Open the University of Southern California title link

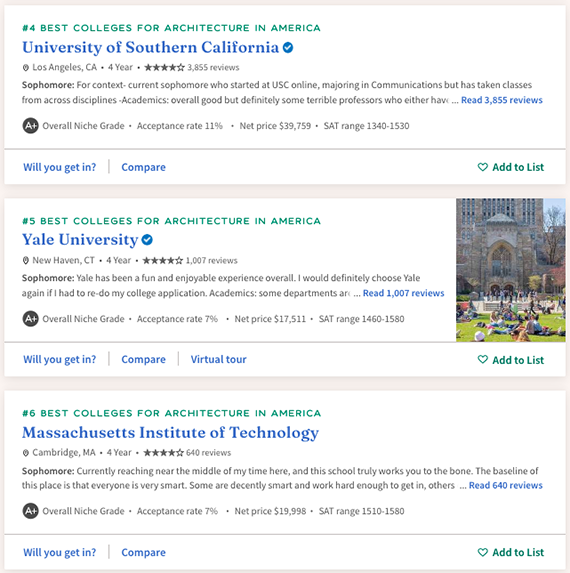151,48
